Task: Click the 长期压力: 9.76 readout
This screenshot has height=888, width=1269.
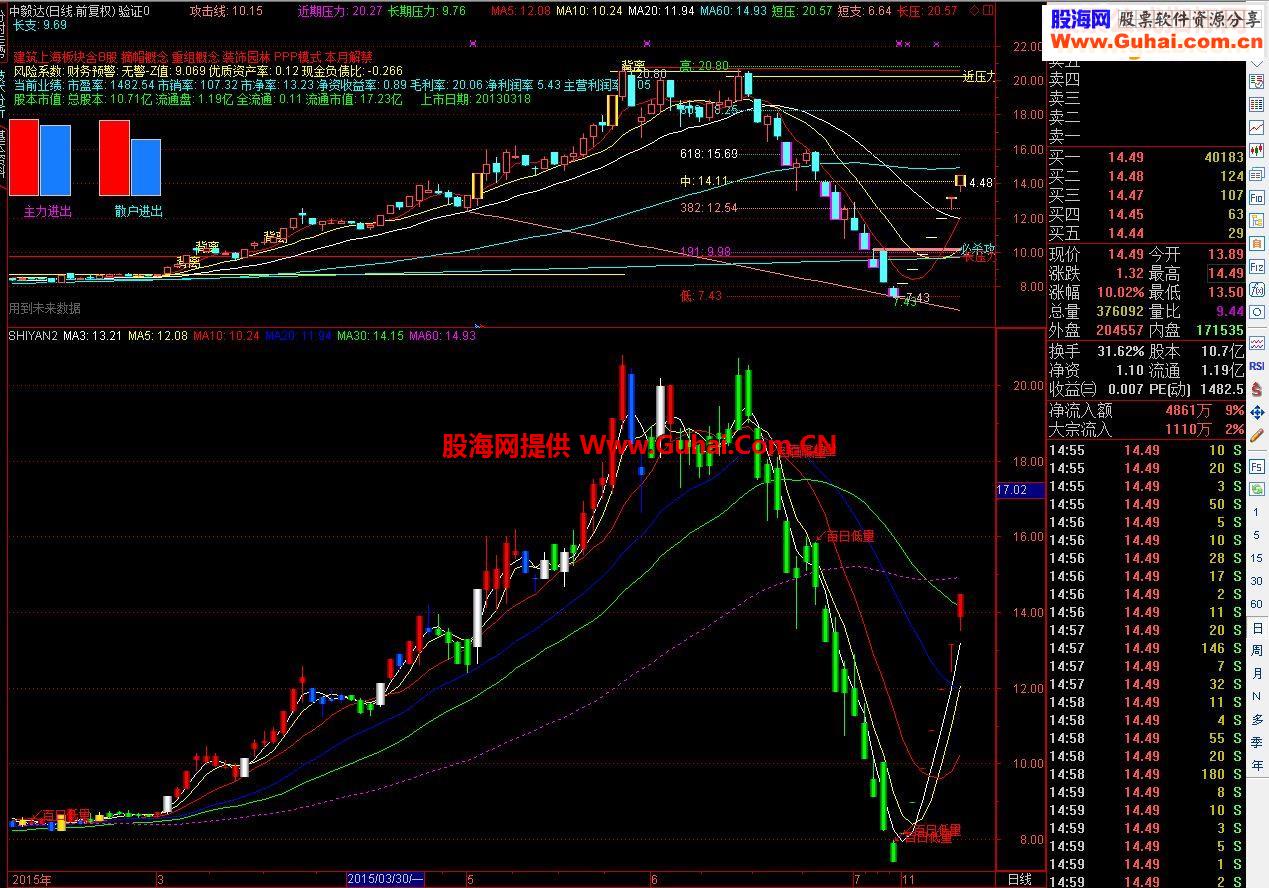Action: pyautogui.click(x=426, y=11)
